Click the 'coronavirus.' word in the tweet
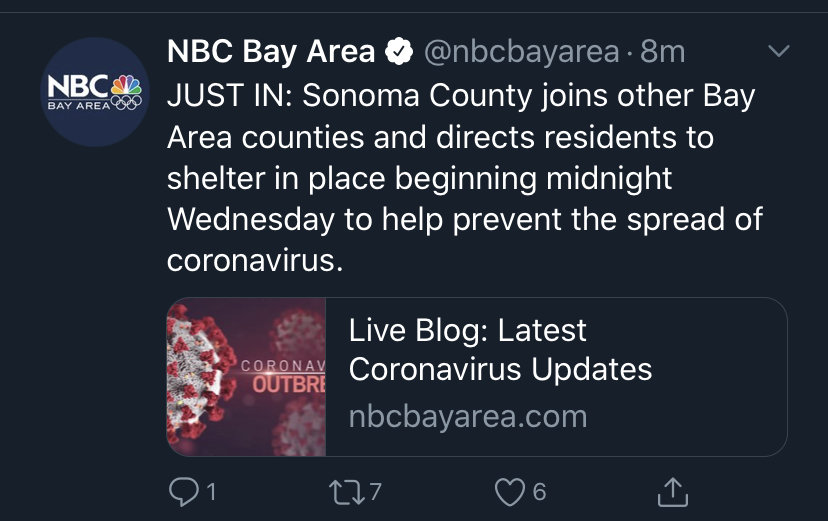Image resolution: width=828 pixels, height=521 pixels. 255,260
